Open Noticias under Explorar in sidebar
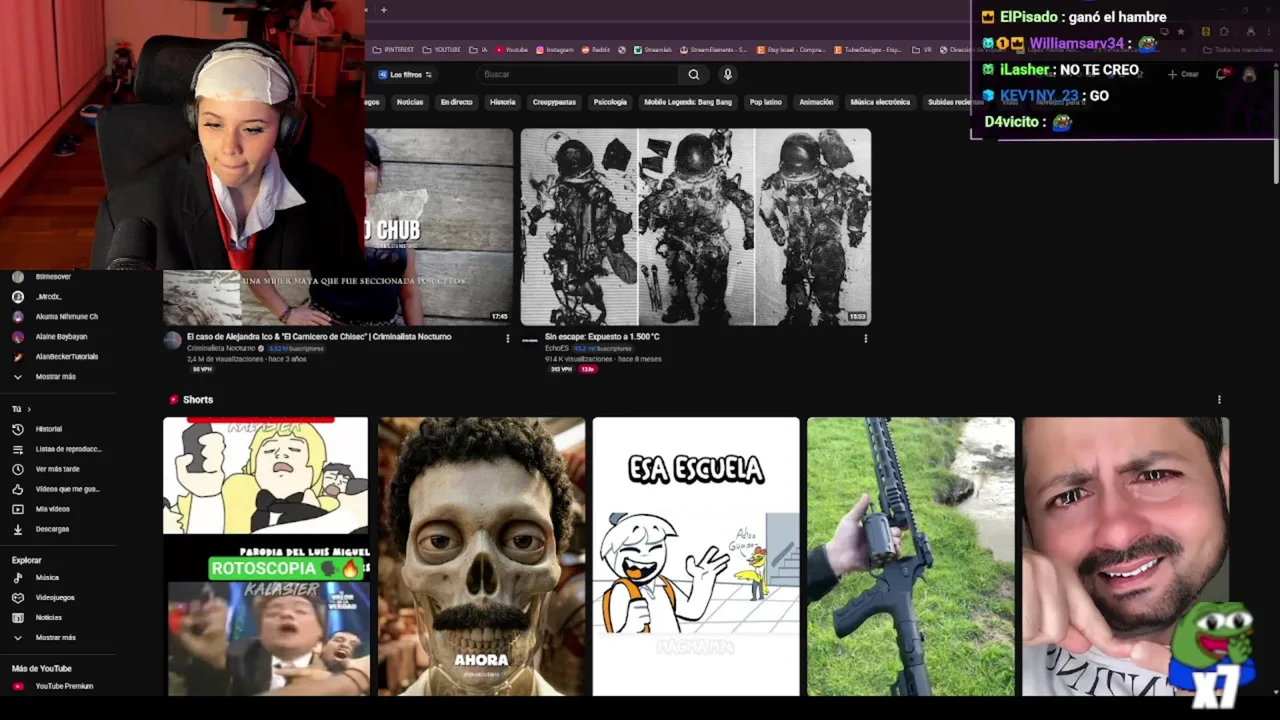Screen dimensions: 1280x720 [39, 617]
